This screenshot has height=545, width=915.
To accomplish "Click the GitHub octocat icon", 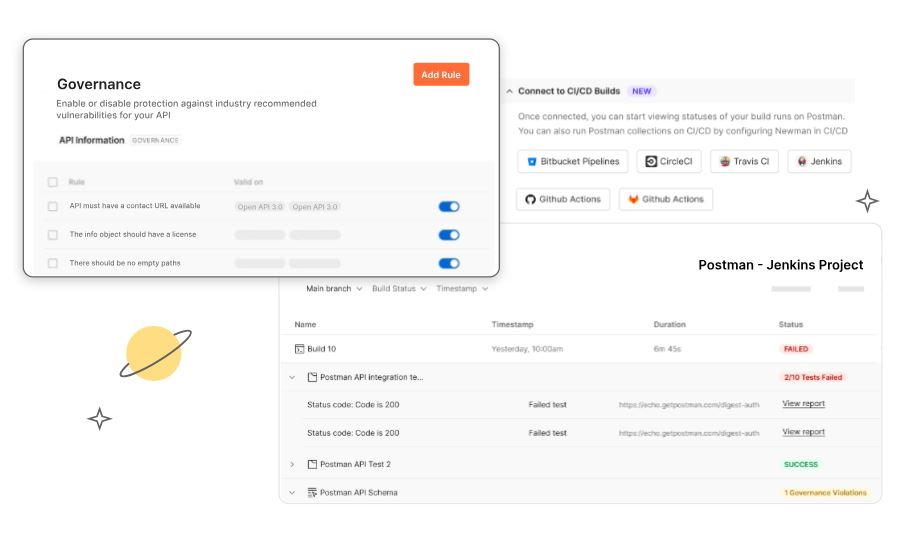I will (531, 199).
